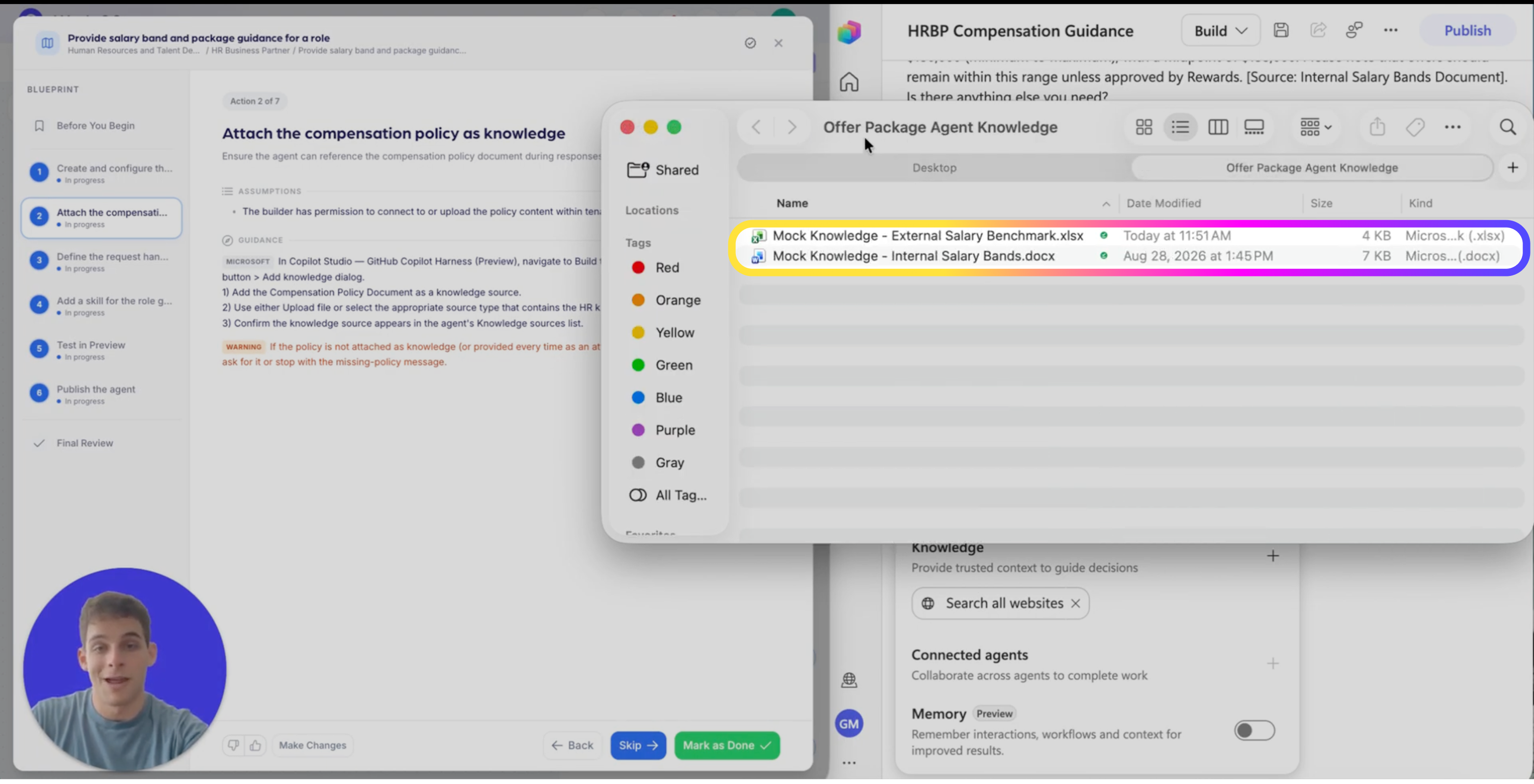
Task: Click the Finder edit tags icon
Action: tap(1415, 127)
